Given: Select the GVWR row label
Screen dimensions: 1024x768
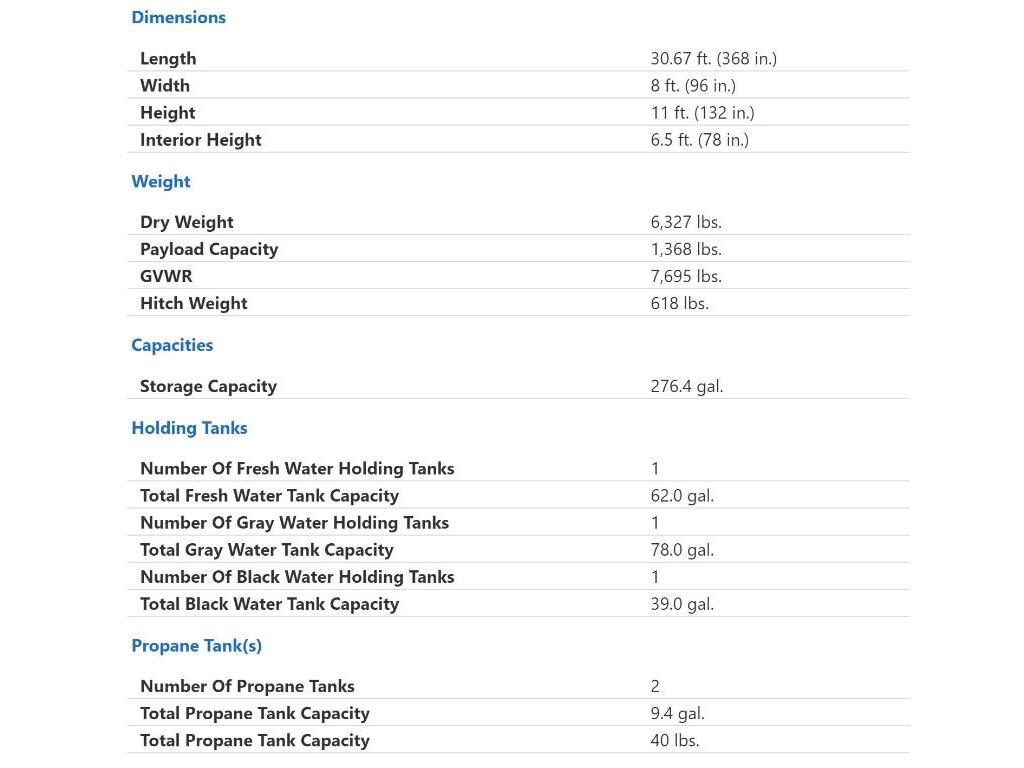Looking at the screenshot, I should [x=166, y=276].
